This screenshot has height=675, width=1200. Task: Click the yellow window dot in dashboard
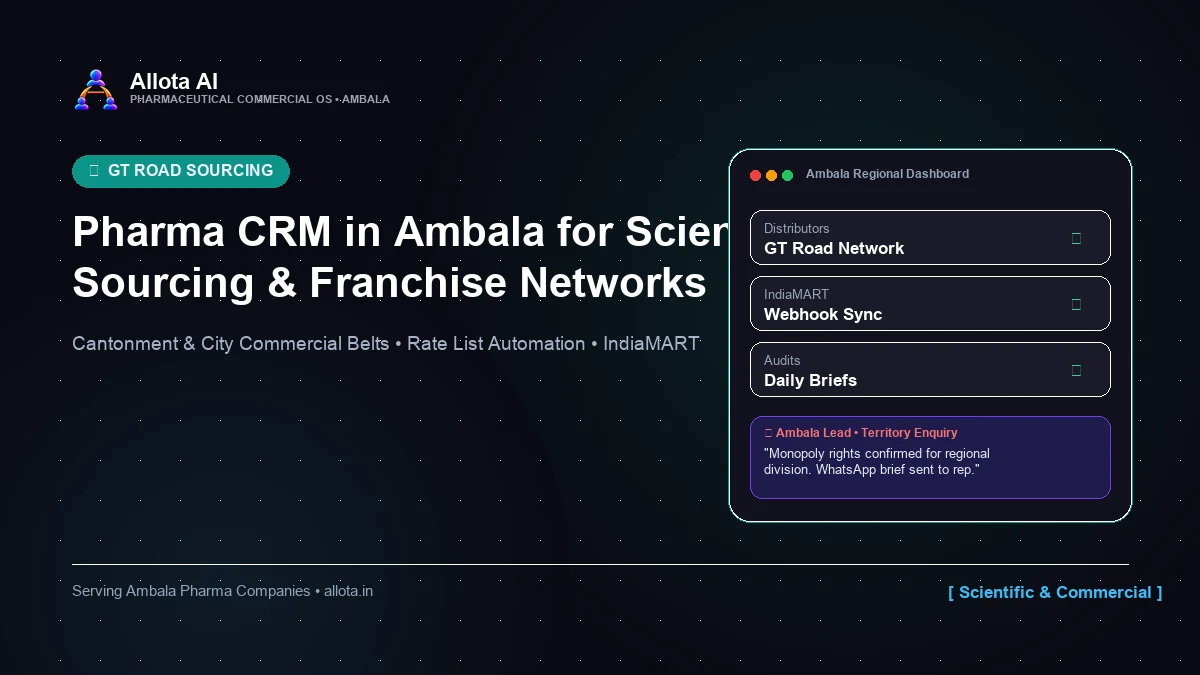tap(771, 175)
